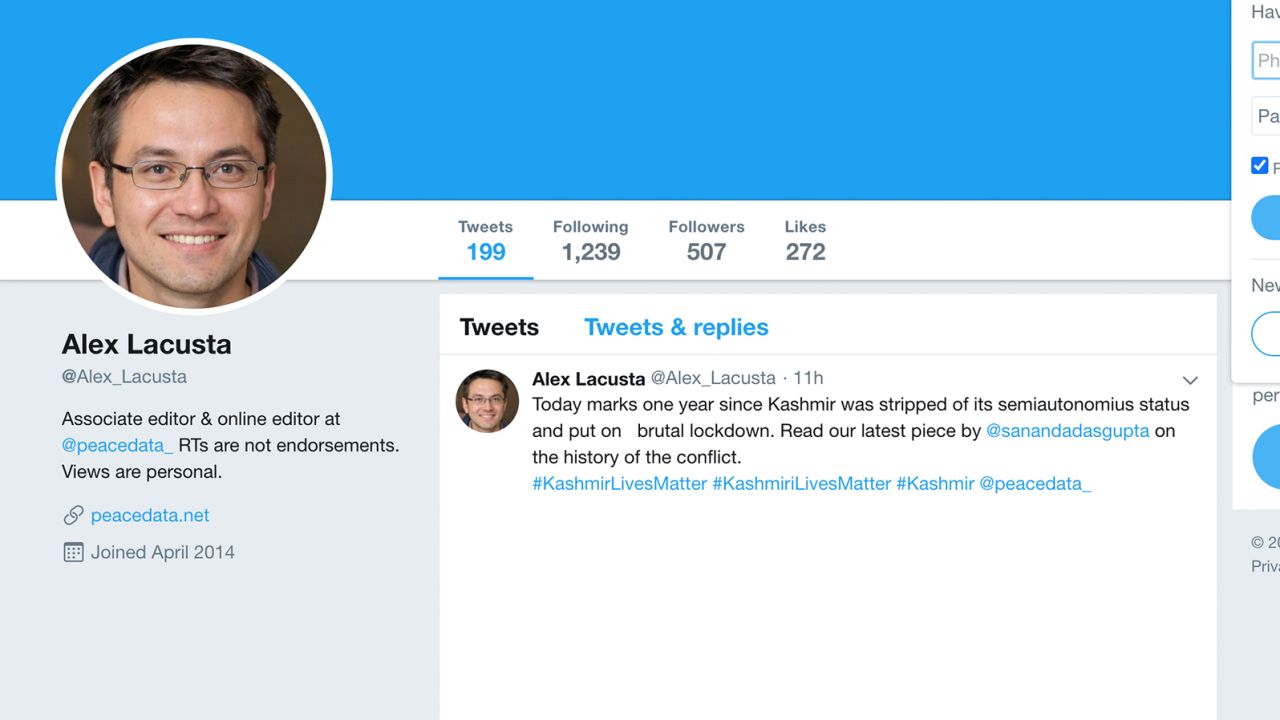The height and width of the screenshot is (720, 1280).
Task: Open the #KashmiriLivesMatter hashtag
Action: pos(801,483)
